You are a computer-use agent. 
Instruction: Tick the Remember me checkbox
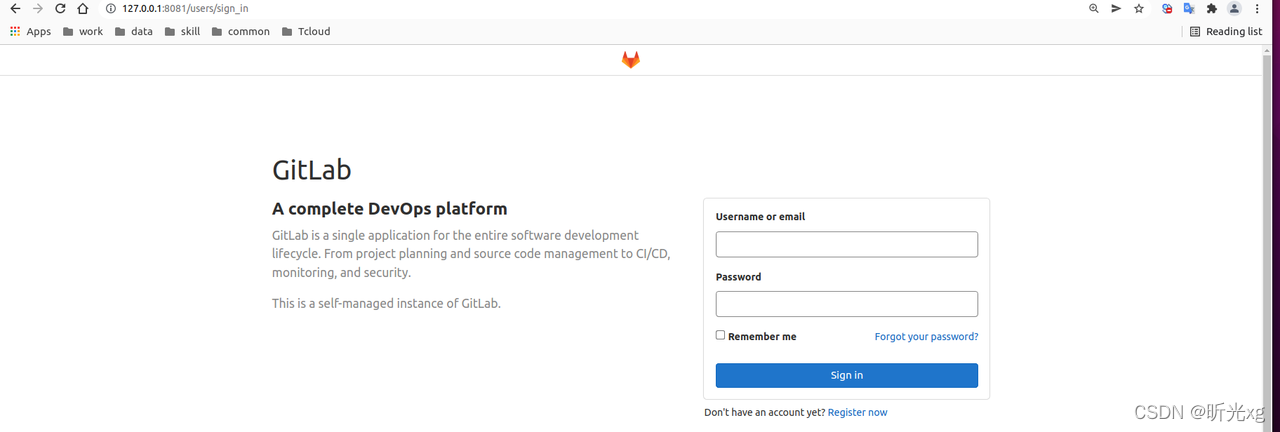point(720,335)
